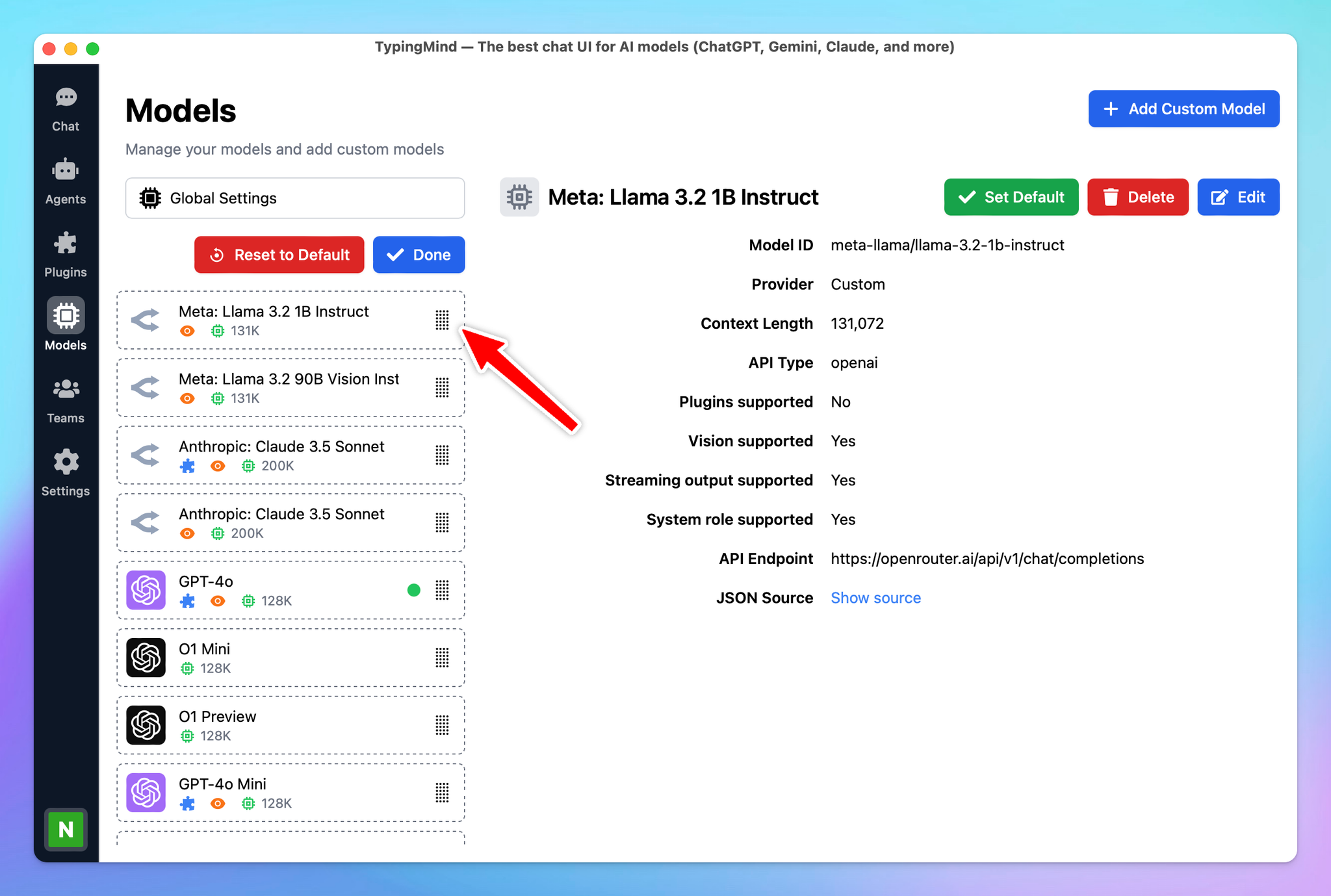Click the Reset to Default button
This screenshot has width=1331, height=896.
pyautogui.click(x=280, y=254)
